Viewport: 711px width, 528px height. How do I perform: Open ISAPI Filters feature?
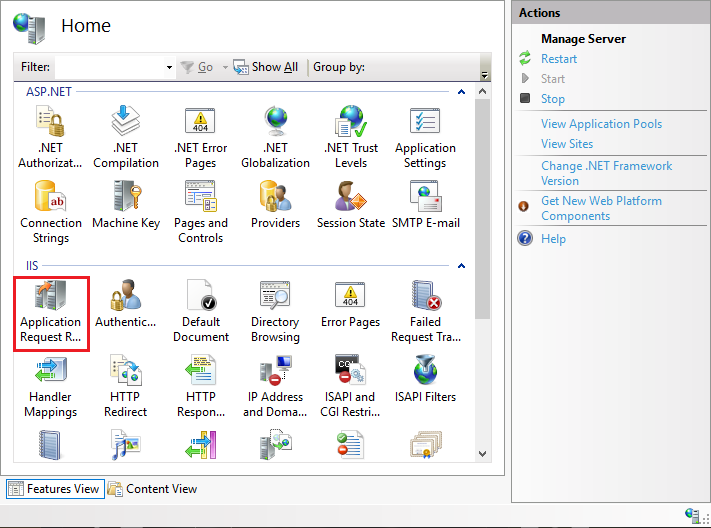pos(425,379)
